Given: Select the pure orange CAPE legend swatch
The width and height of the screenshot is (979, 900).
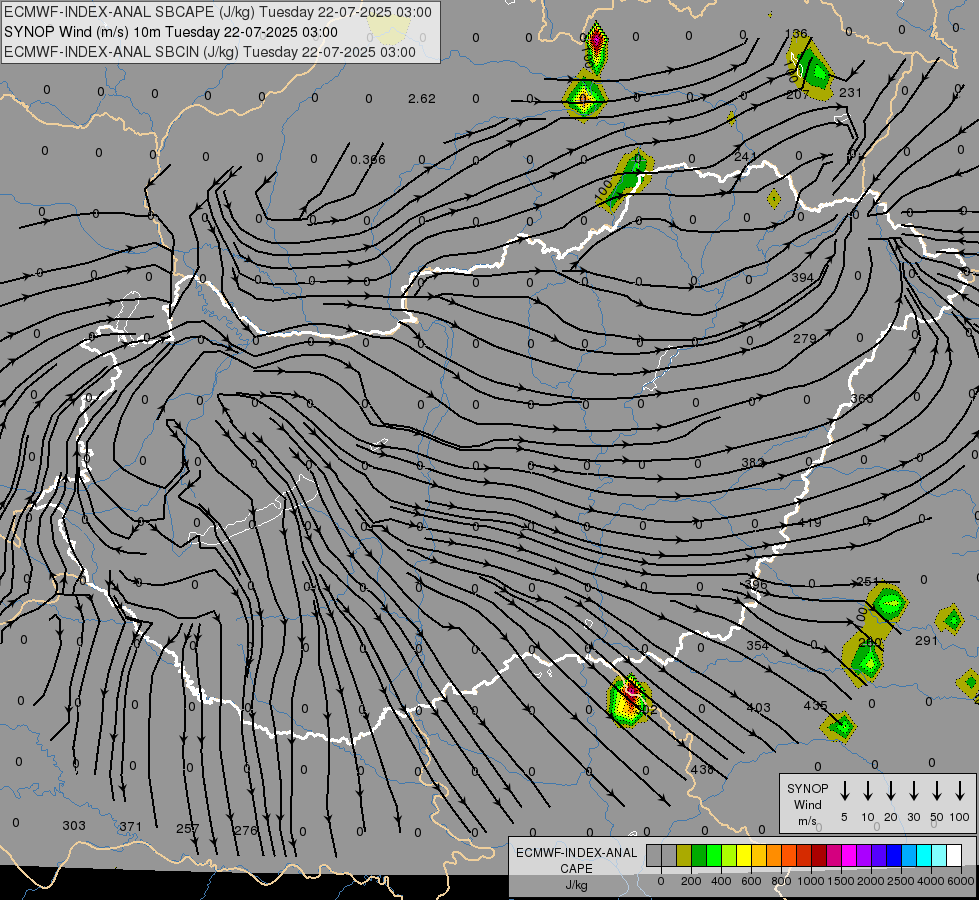Looking at the screenshot, I should (774, 856).
